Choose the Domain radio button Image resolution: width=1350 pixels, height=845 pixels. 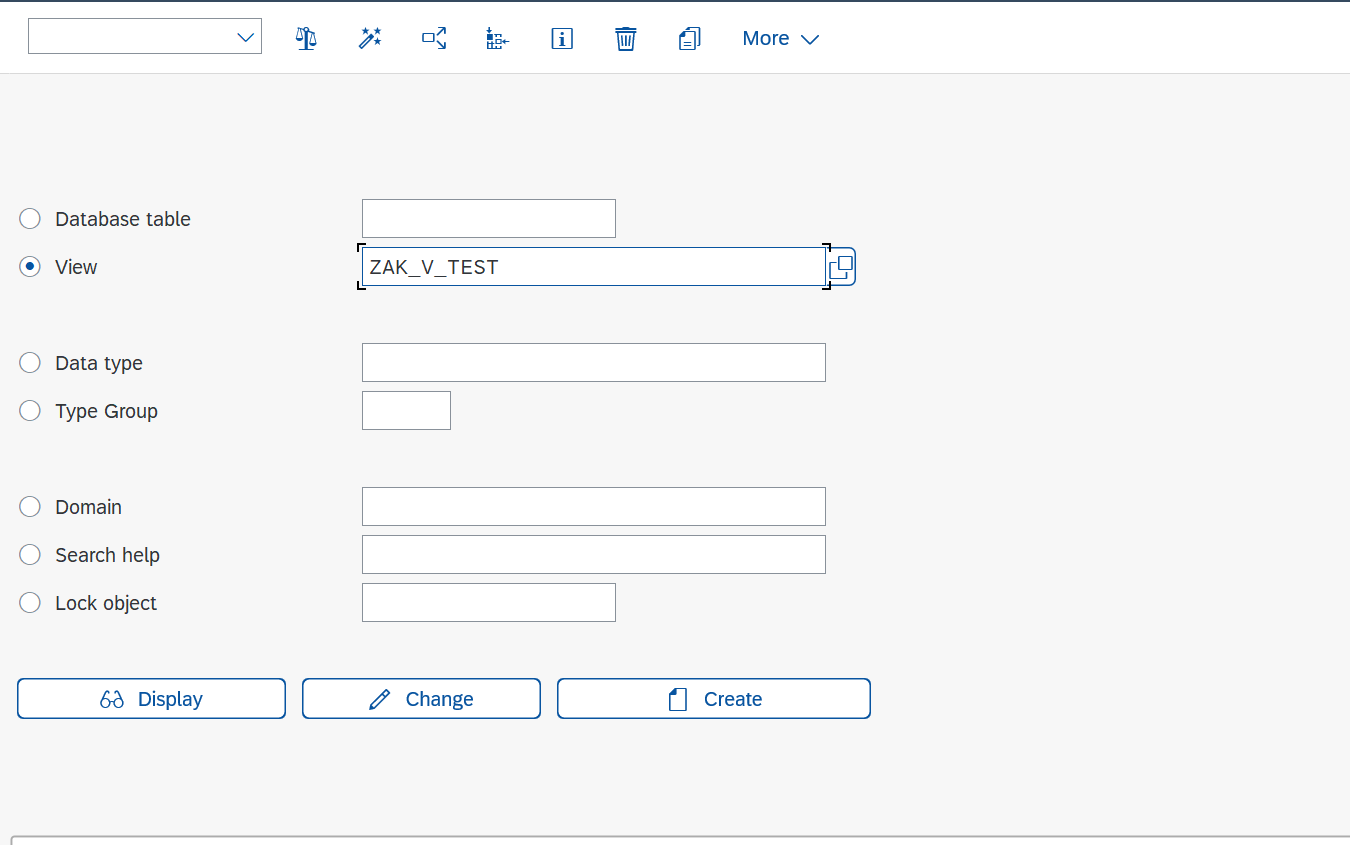[30, 507]
